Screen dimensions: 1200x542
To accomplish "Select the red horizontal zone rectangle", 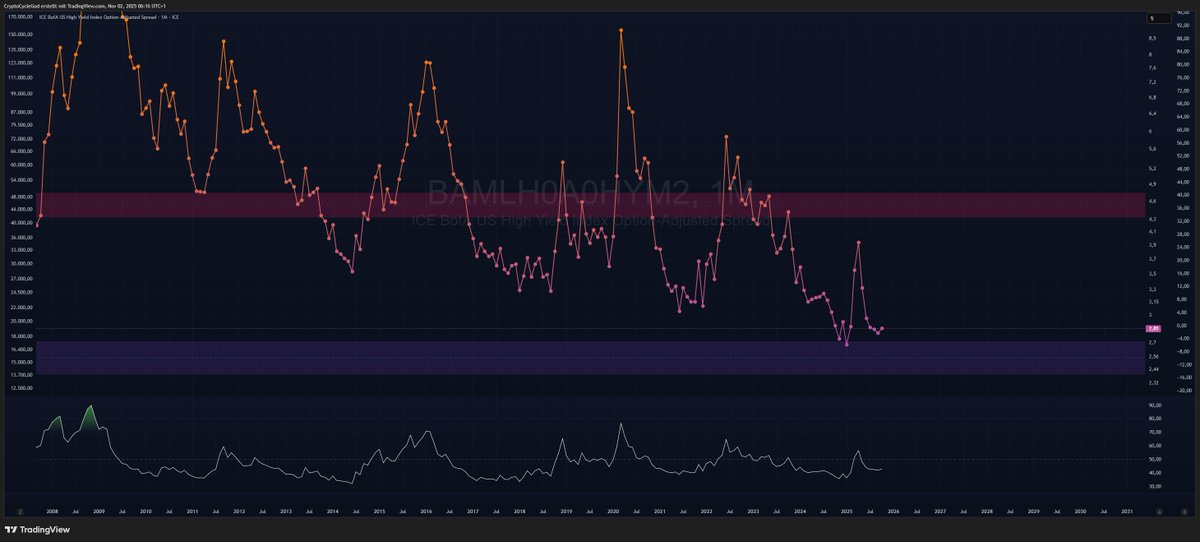I will [x=590, y=205].
